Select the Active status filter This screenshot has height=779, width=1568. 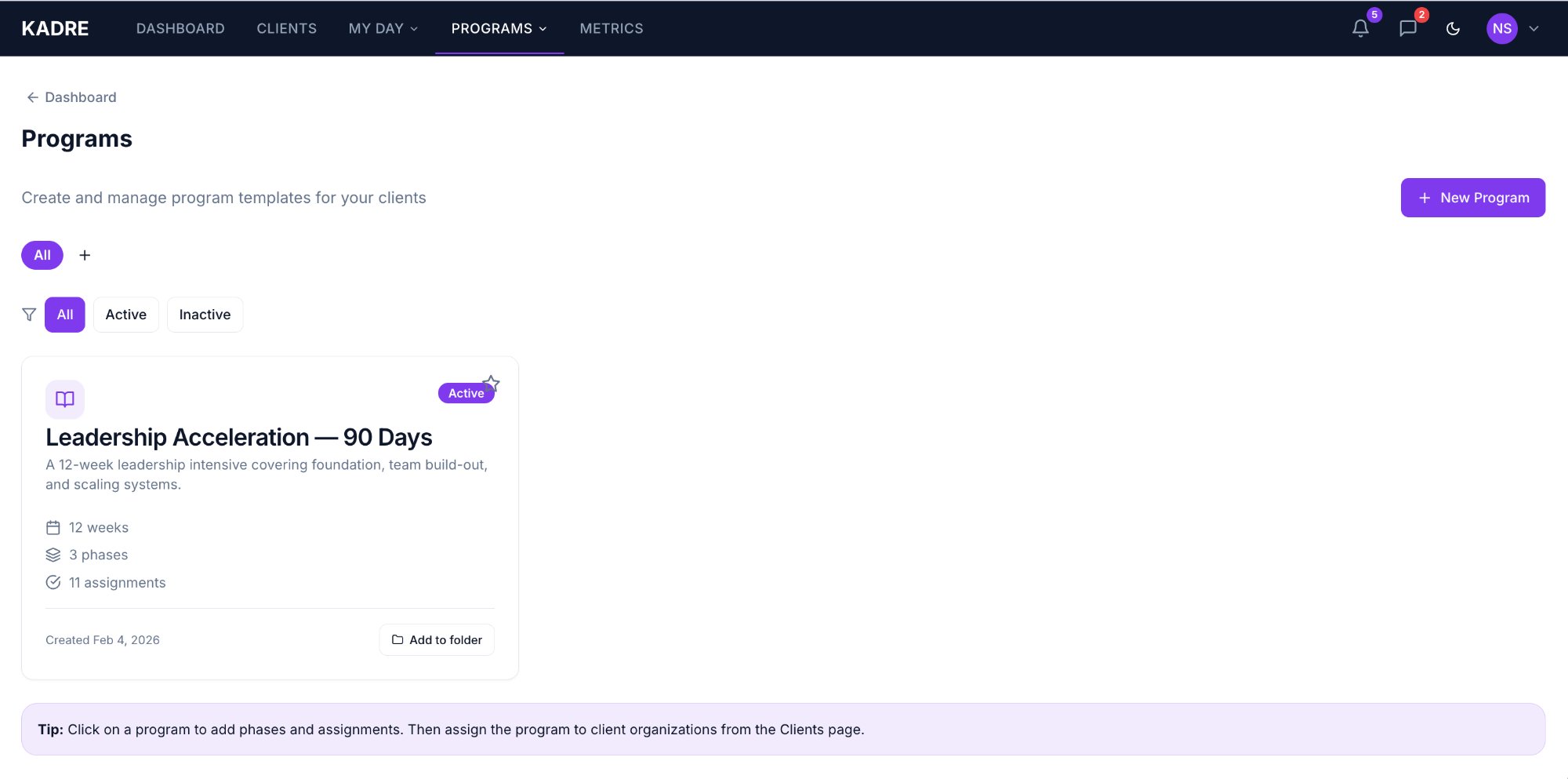tap(125, 314)
